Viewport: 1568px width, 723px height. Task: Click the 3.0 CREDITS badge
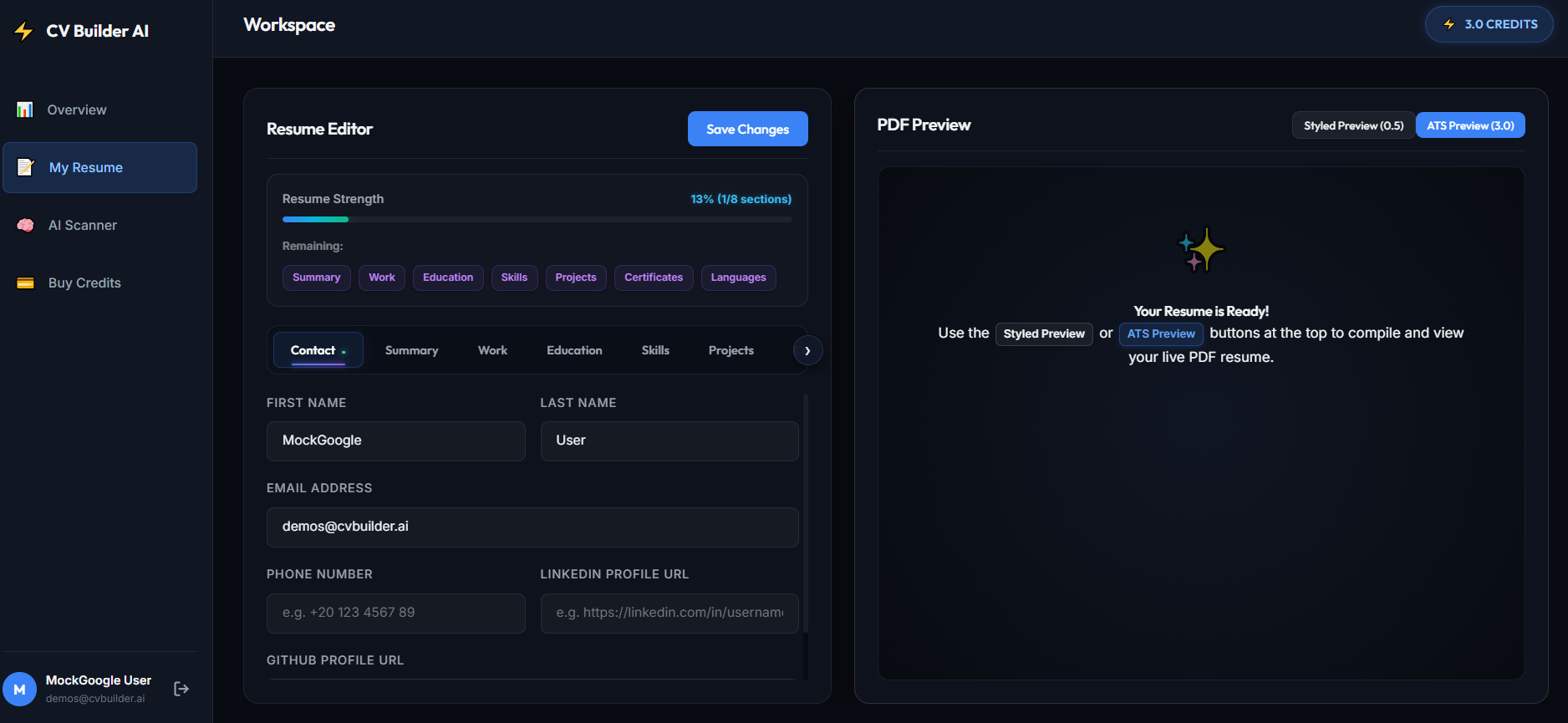pyautogui.click(x=1489, y=24)
